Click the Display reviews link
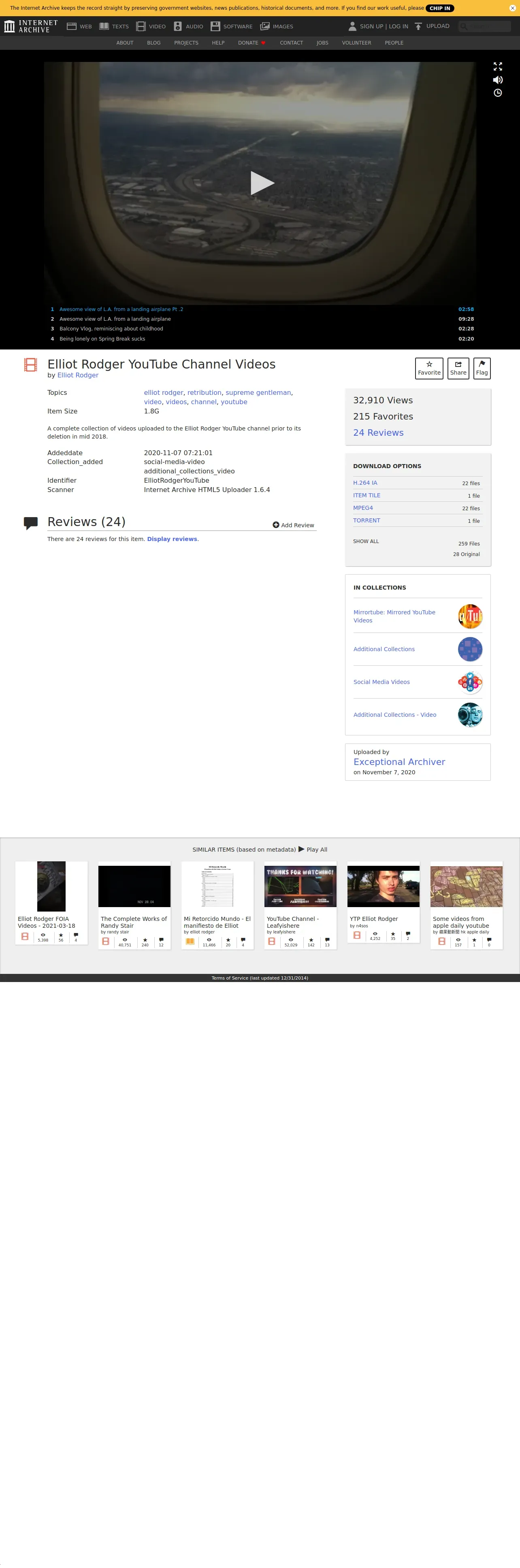 (172, 539)
